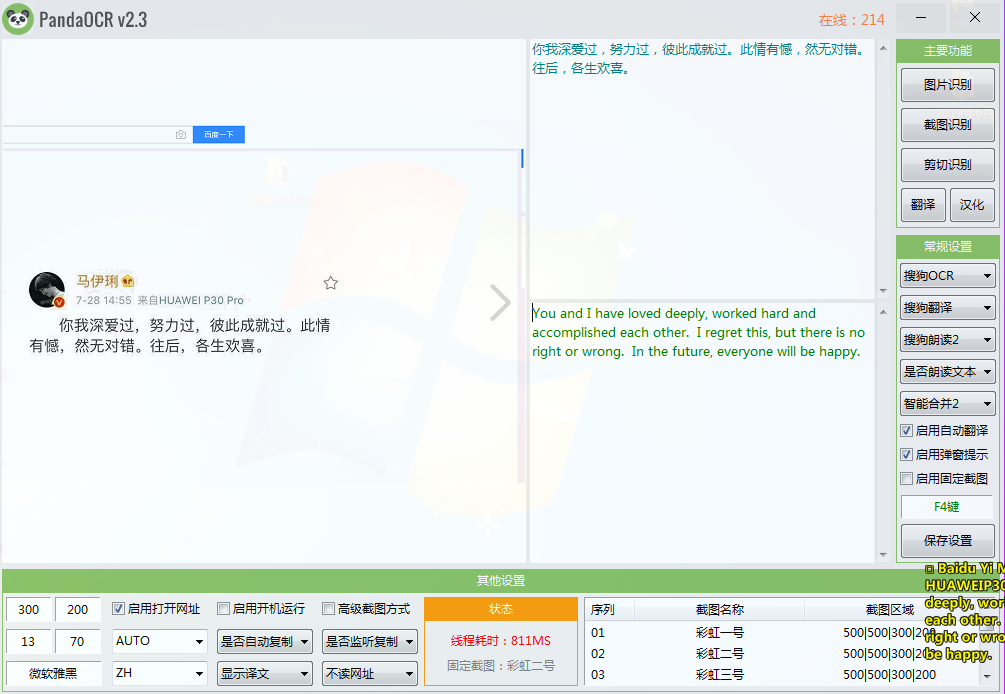Click the star favorite icon in preview
The image size is (1005, 694).
330,283
